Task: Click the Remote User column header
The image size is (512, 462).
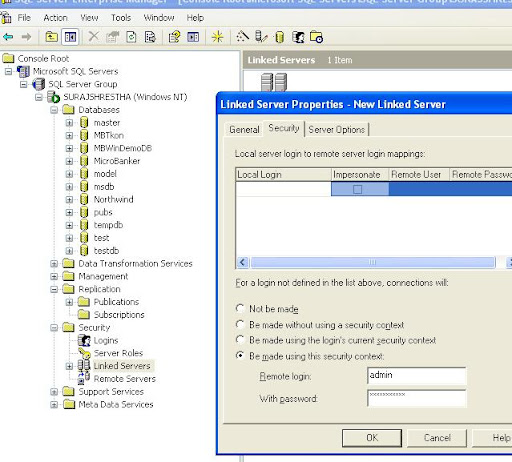Action: tap(419, 174)
